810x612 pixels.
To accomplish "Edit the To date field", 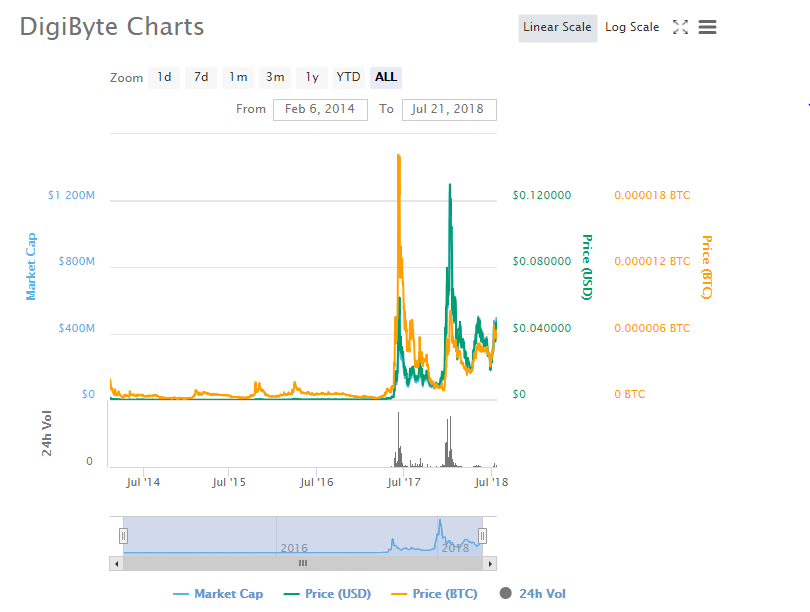I will click(x=449, y=109).
